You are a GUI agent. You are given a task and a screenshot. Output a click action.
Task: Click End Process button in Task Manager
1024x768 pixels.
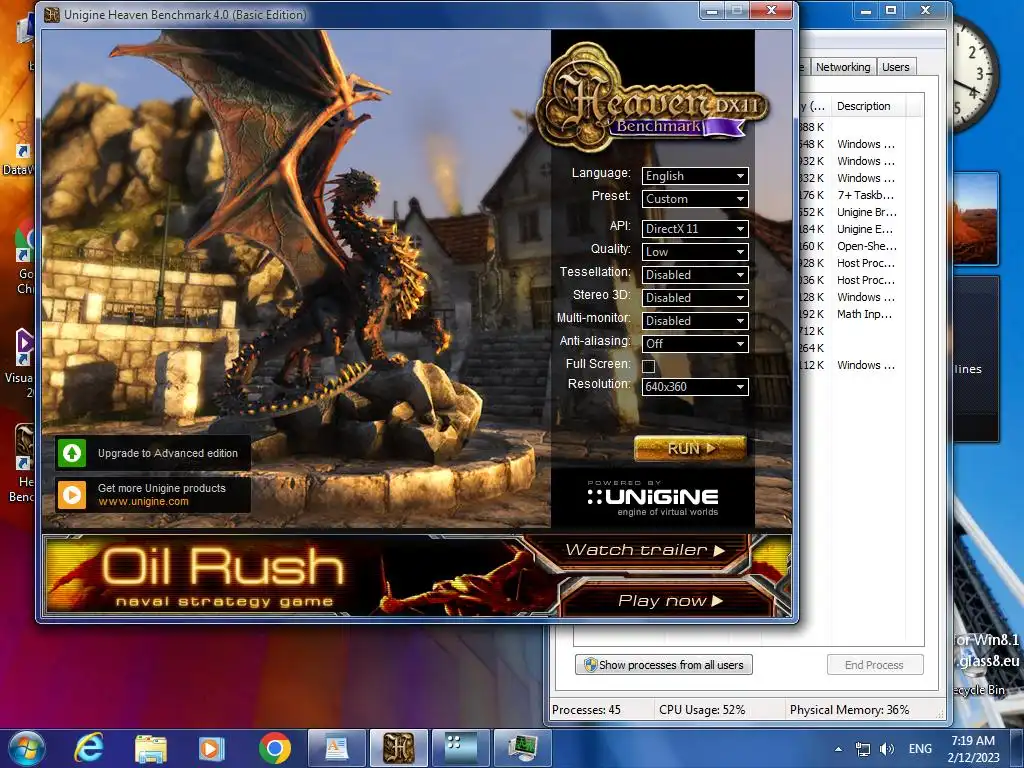874,665
